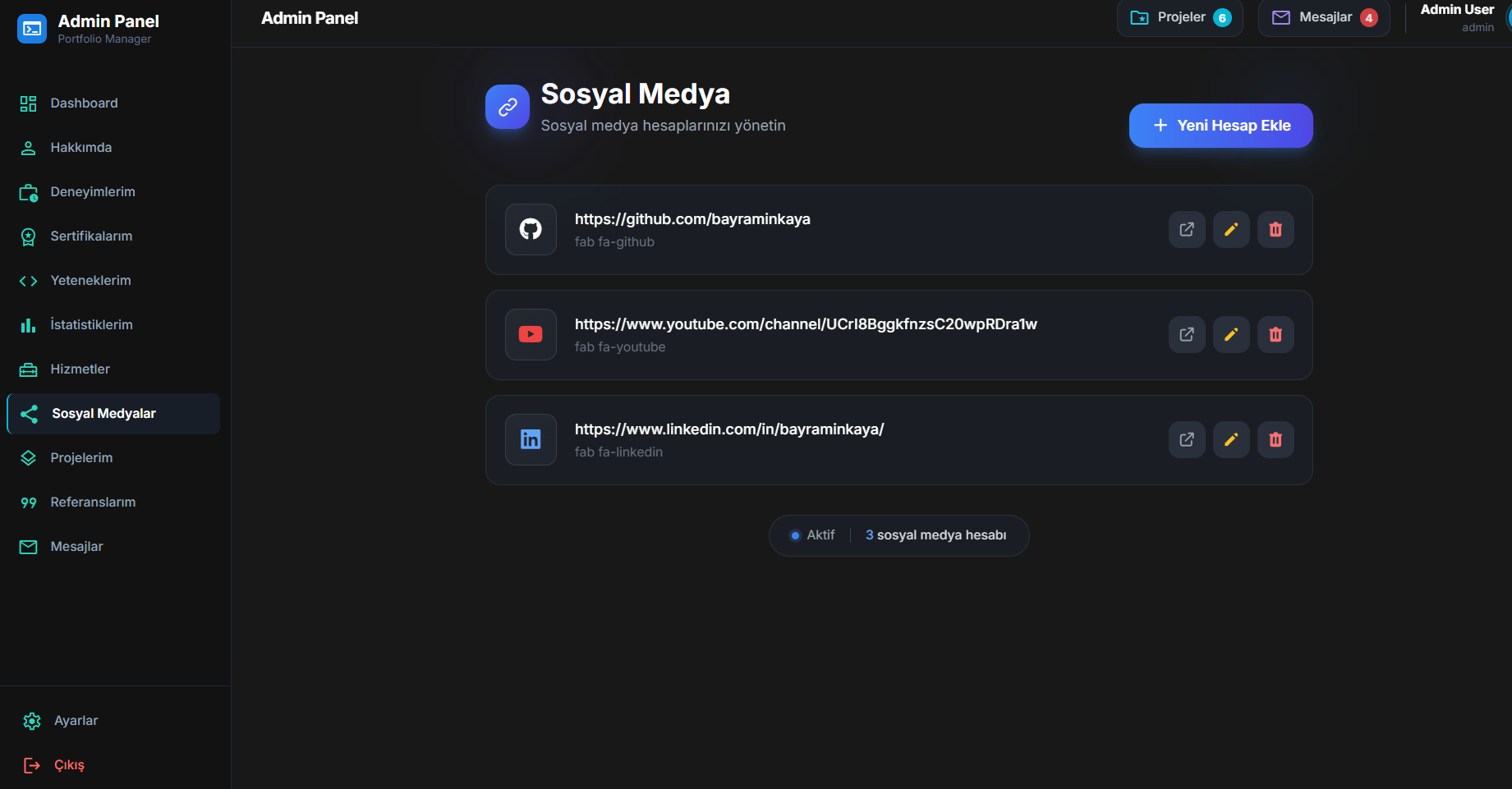This screenshot has height=789, width=1512.
Task: Click the Aktif status indicator
Action: coord(812,535)
